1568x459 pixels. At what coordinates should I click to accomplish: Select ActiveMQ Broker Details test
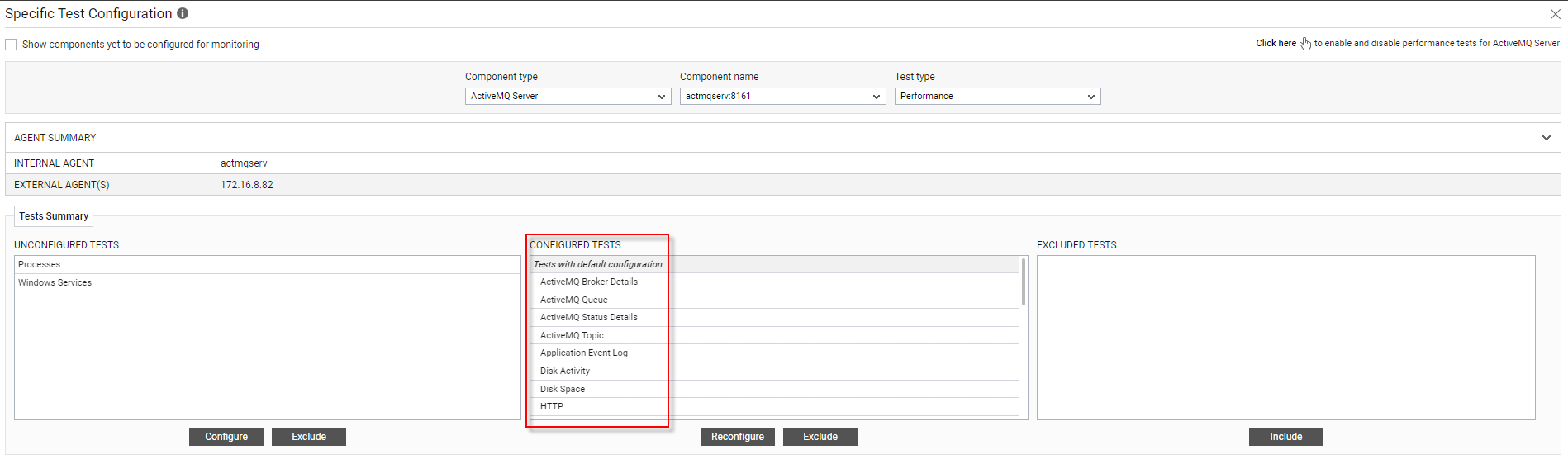pos(775,282)
